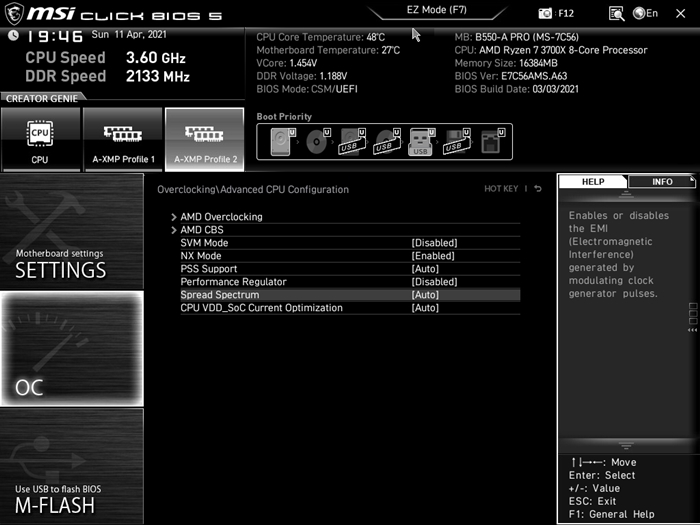
Task: Click the Overclocking\Advanced CPU Configuration breadcrumb
Action: [253, 189]
